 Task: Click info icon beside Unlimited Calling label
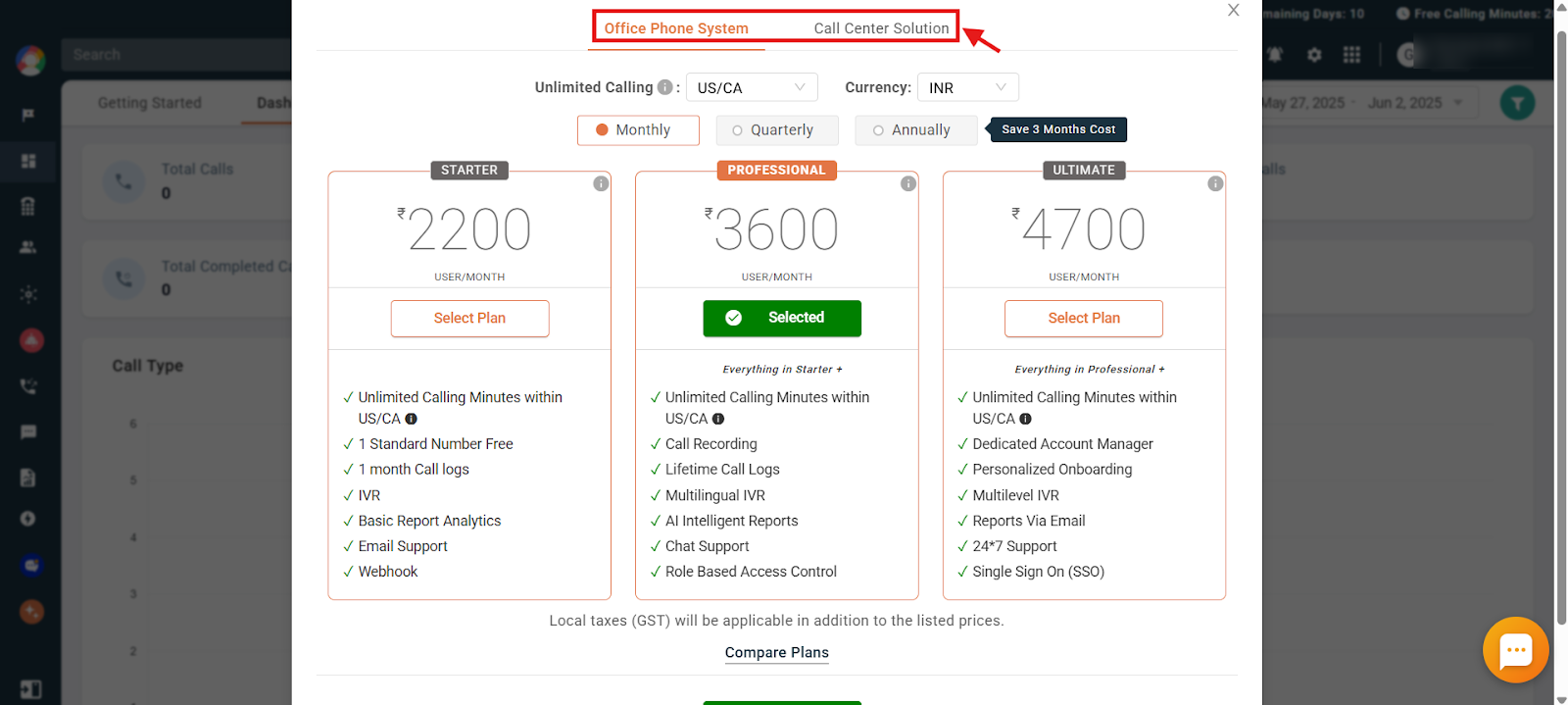click(x=664, y=87)
